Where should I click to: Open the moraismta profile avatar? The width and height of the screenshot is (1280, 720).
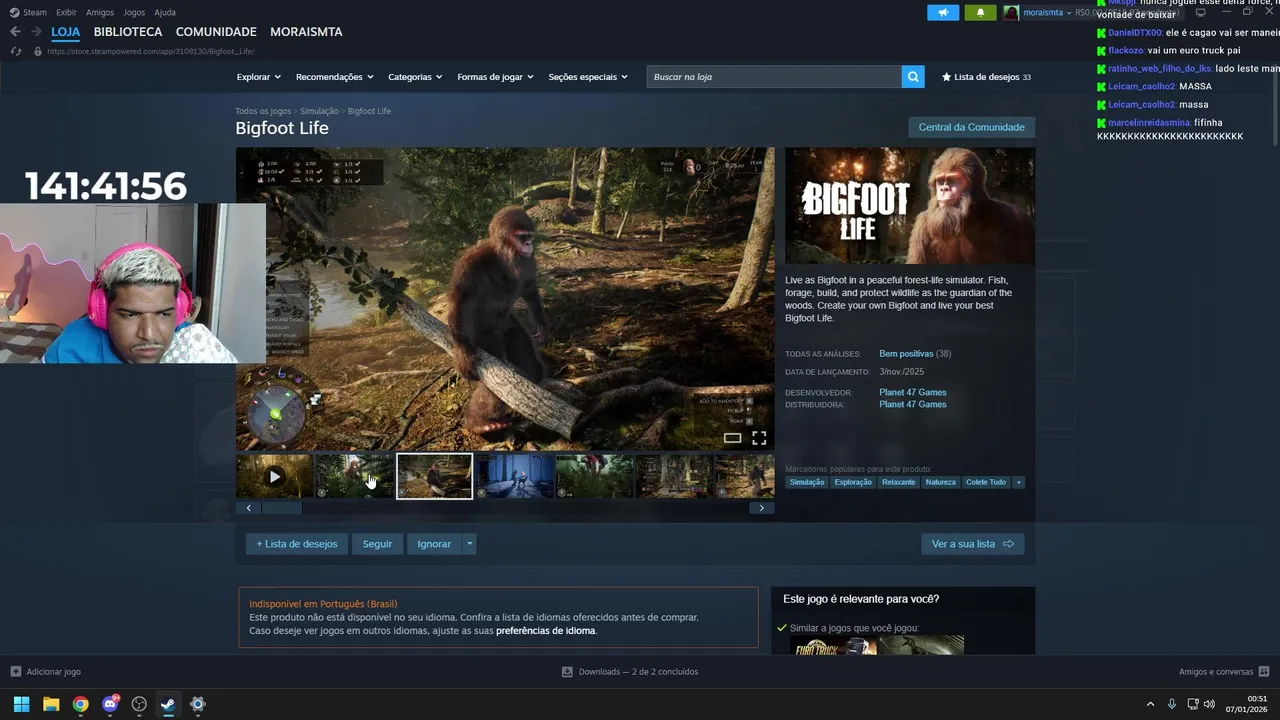coord(1011,13)
